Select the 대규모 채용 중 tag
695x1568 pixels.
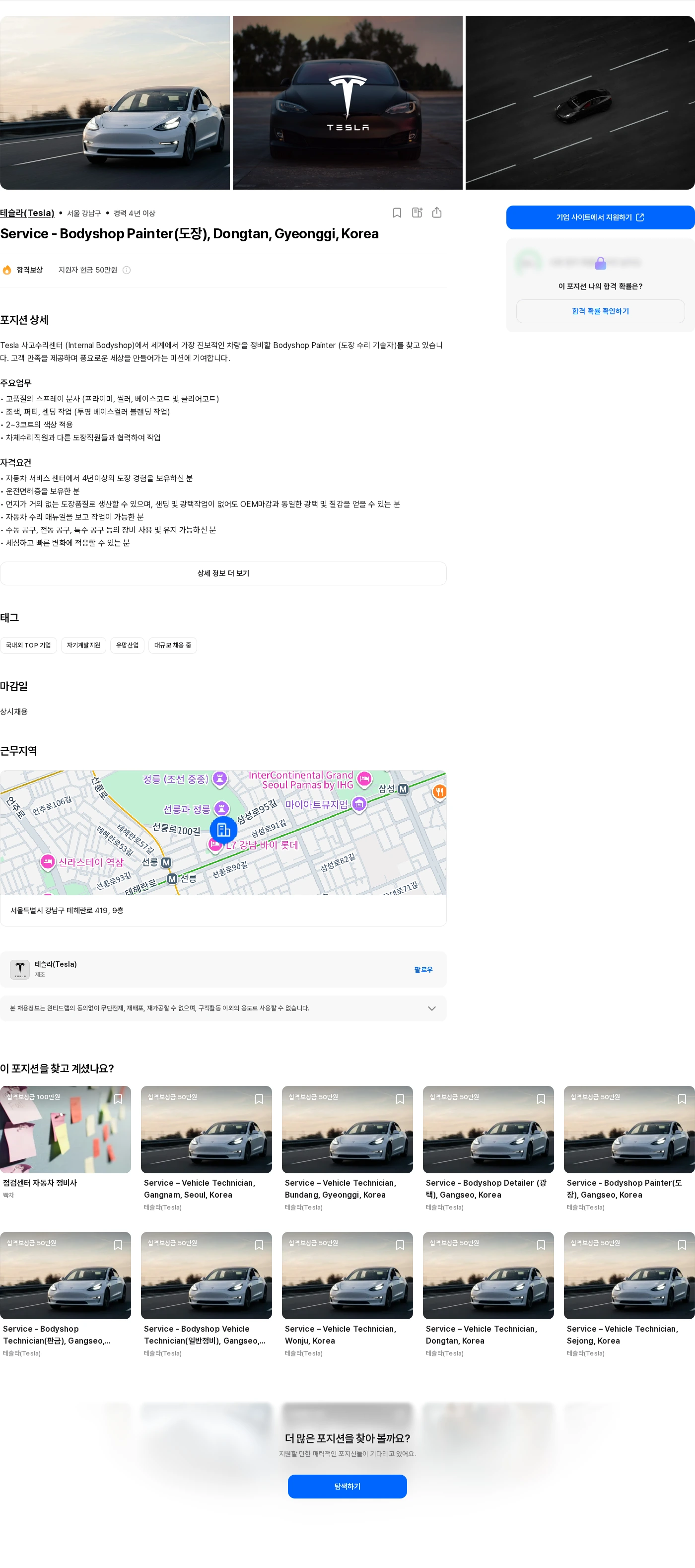[x=173, y=645]
